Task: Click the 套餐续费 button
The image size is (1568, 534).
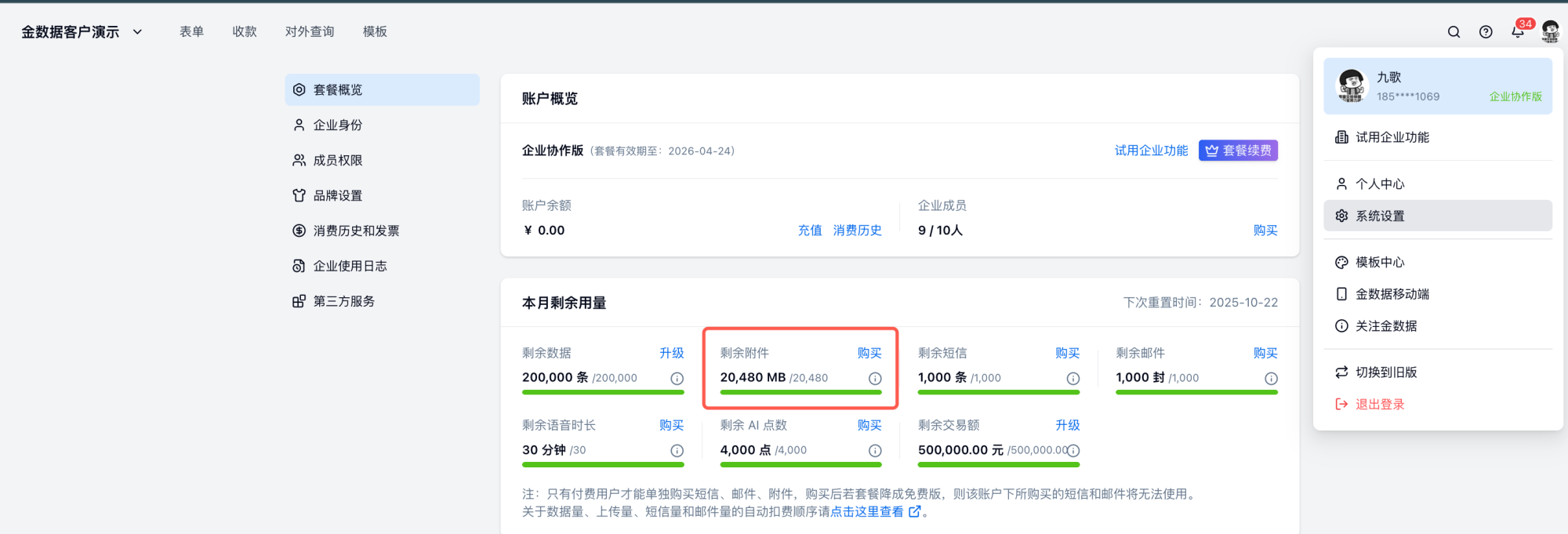Action: [x=1238, y=151]
